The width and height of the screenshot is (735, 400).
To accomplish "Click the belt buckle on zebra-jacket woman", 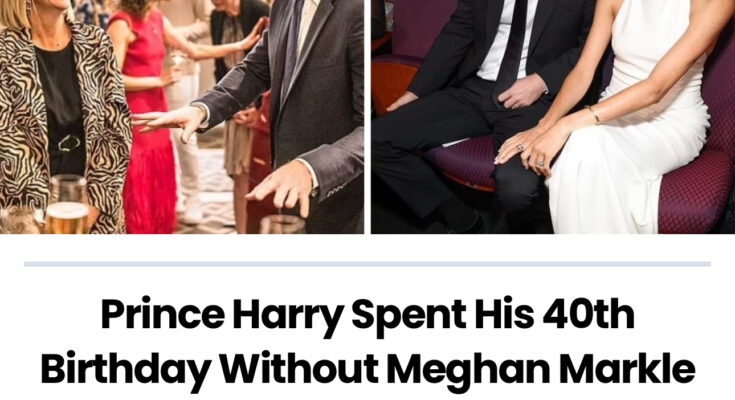I will click(x=69, y=143).
